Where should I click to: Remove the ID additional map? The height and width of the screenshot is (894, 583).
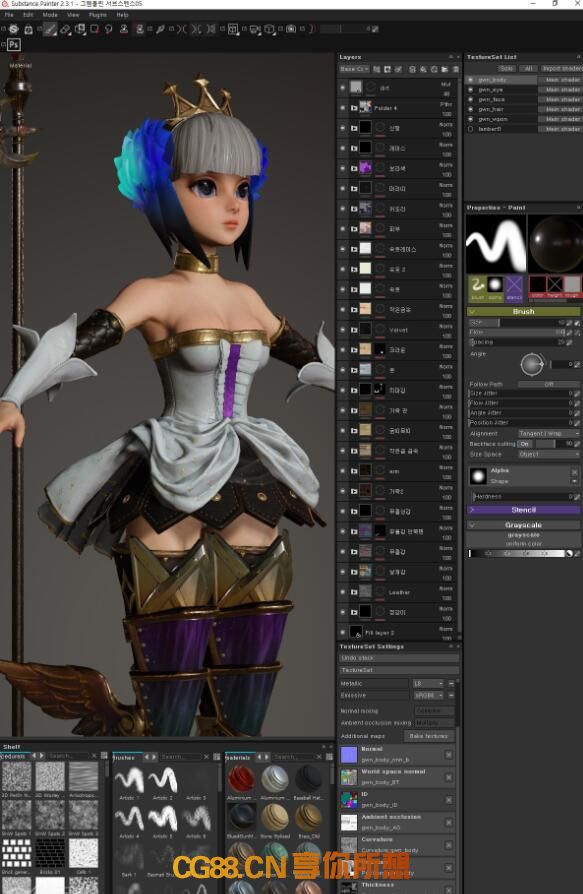(x=449, y=800)
